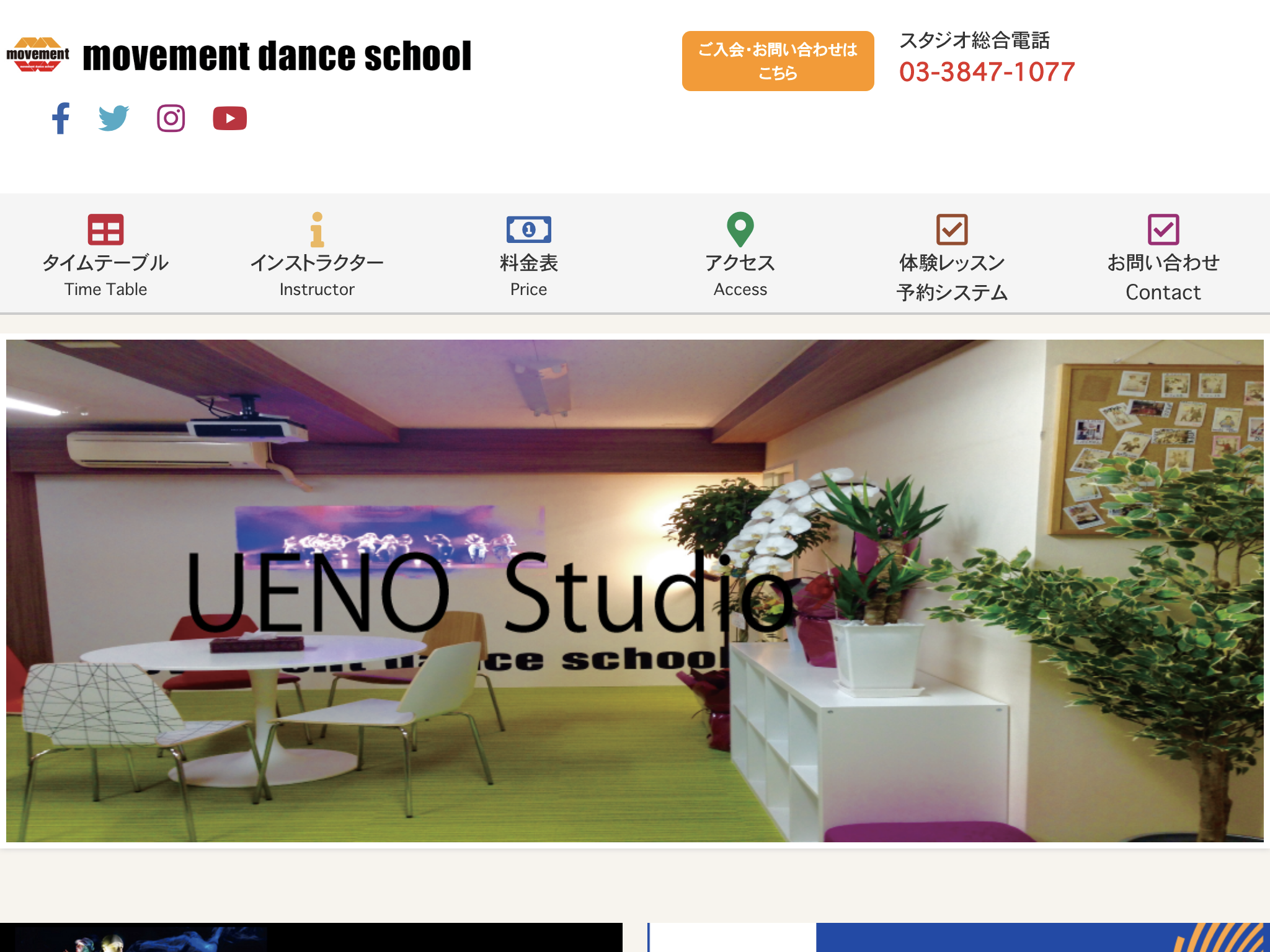This screenshot has width=1270, height=952.
Task: Open the Twitter bird icon
Action: [114, 117]
